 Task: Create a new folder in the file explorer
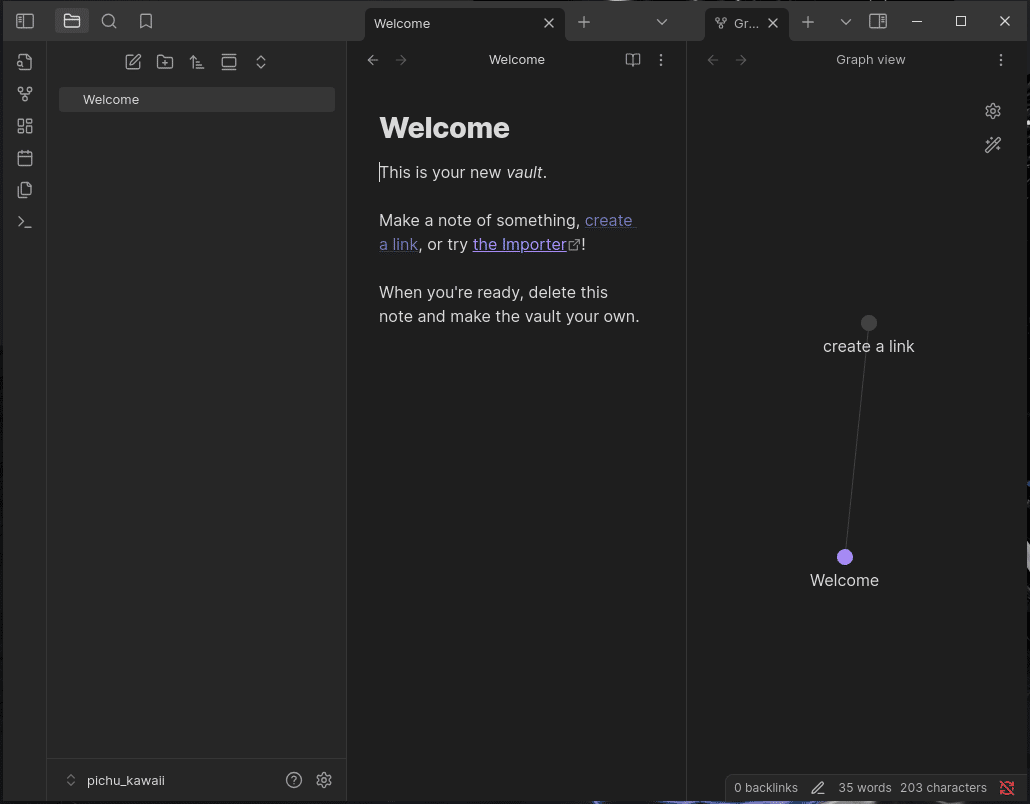[165, 61]
